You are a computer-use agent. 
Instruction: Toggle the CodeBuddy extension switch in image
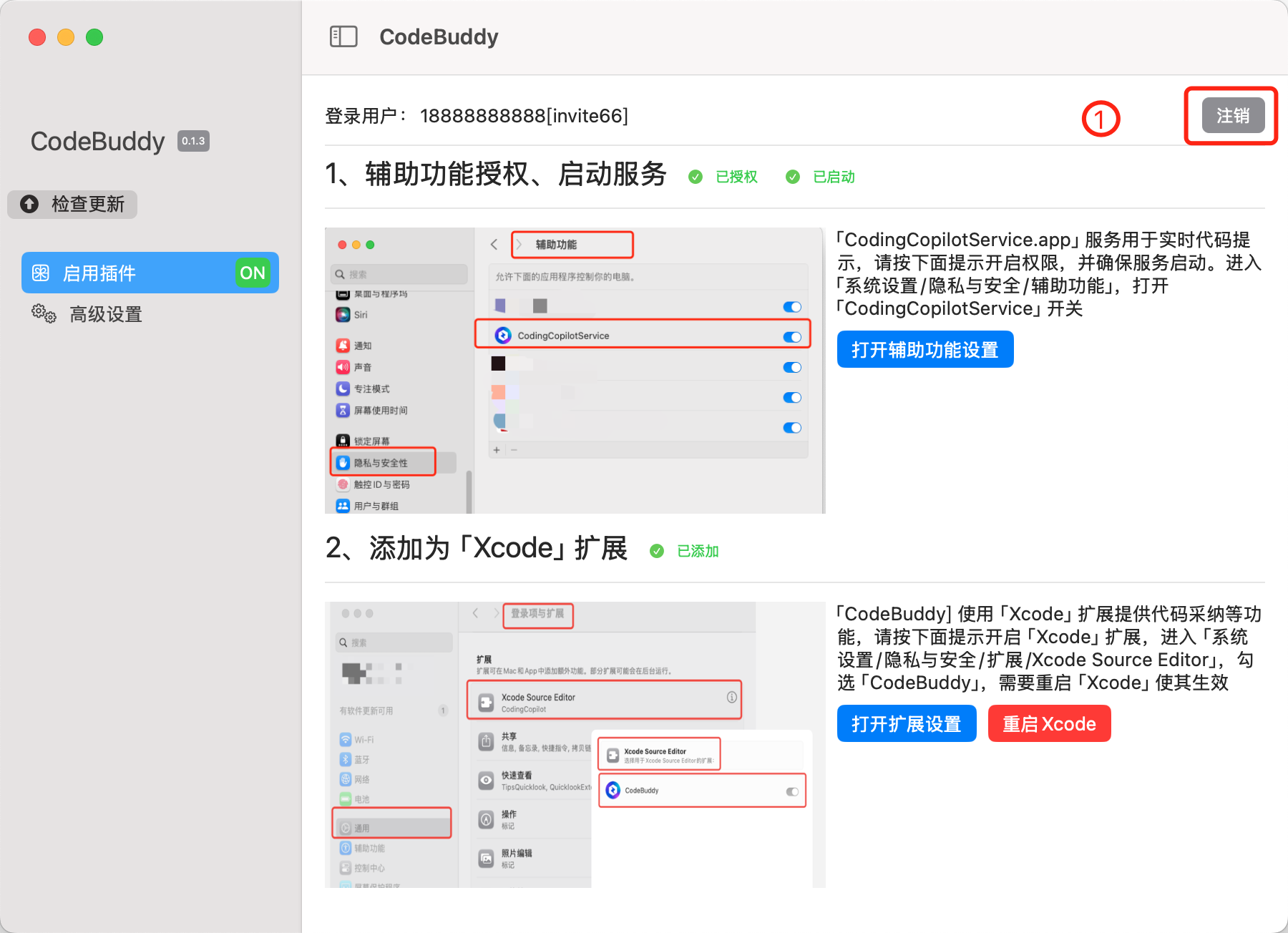pyautogui.click(x=792, y=791)
